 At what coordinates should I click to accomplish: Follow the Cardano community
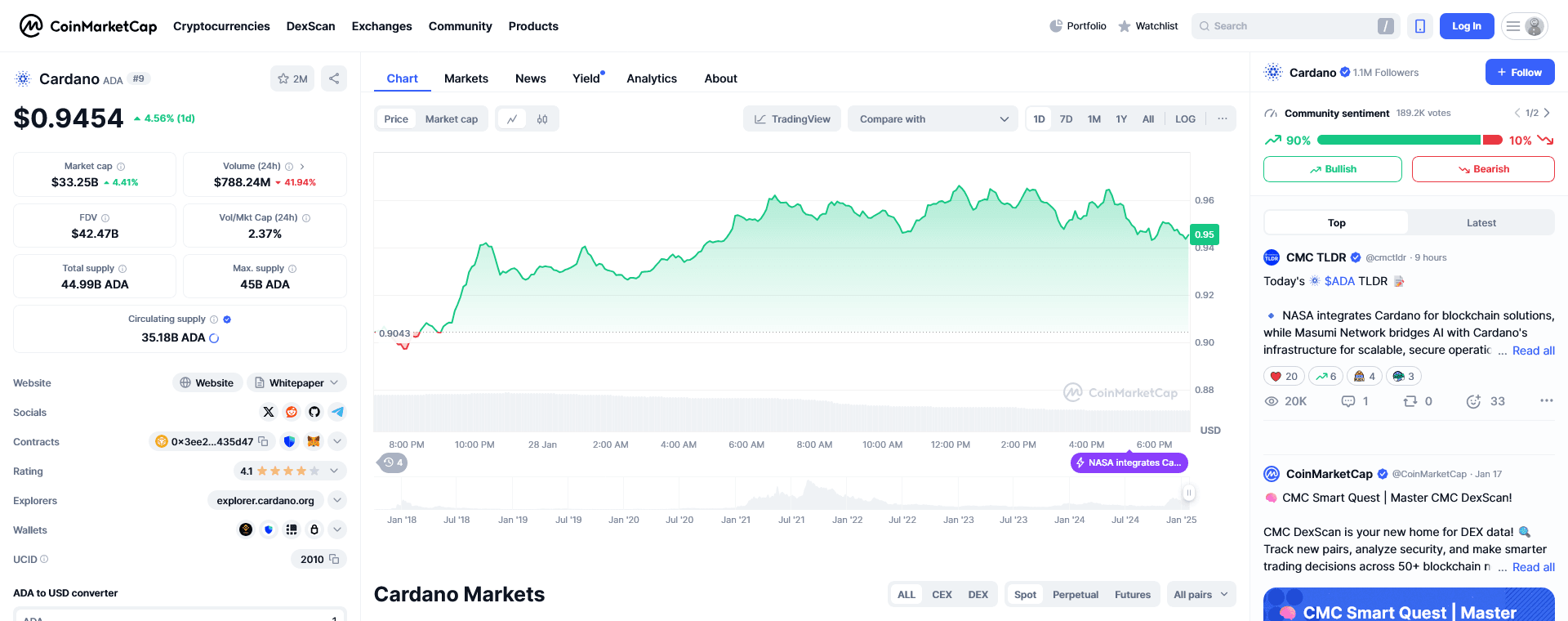[1520, 72]
